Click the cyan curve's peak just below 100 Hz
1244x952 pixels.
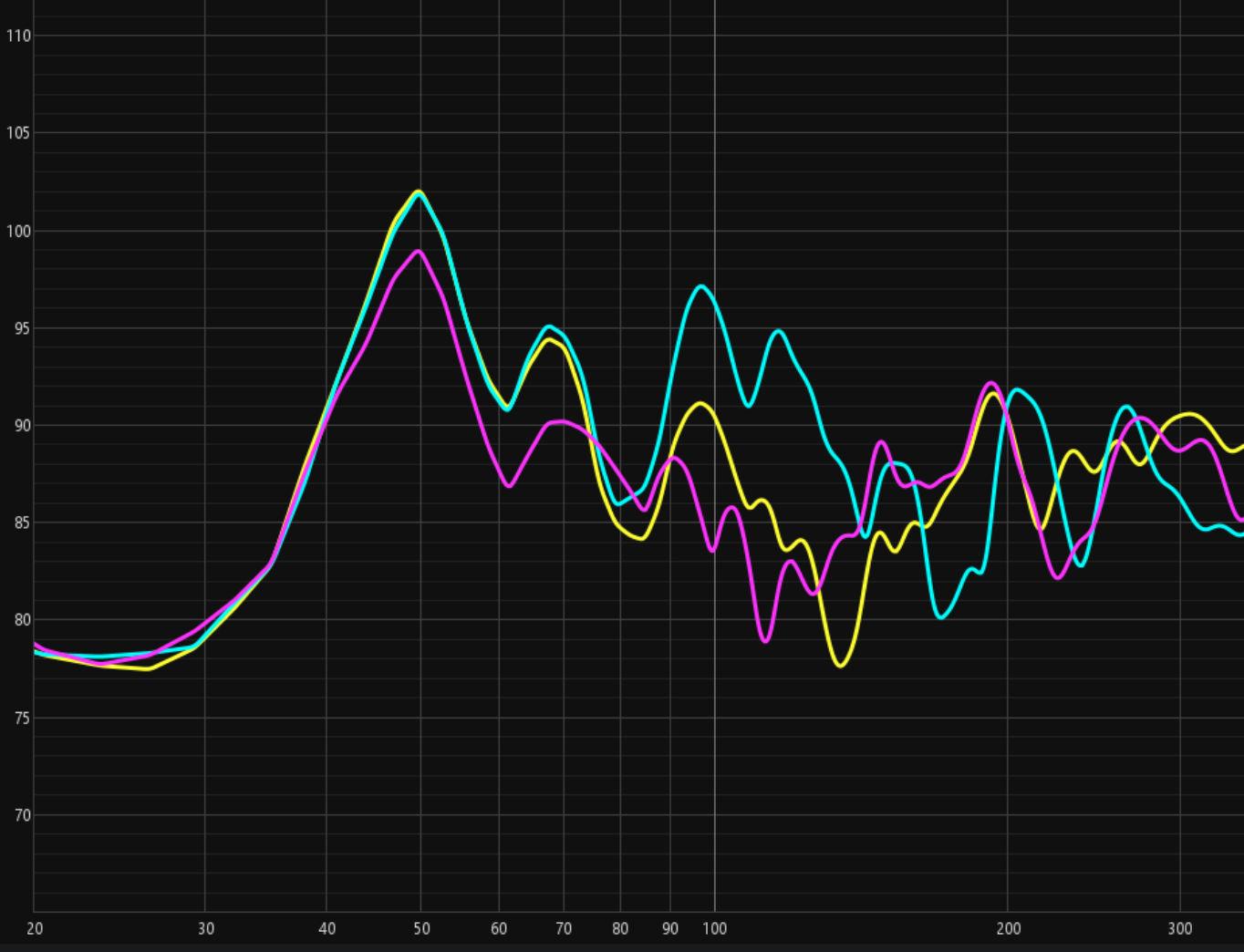pos(700,286)
